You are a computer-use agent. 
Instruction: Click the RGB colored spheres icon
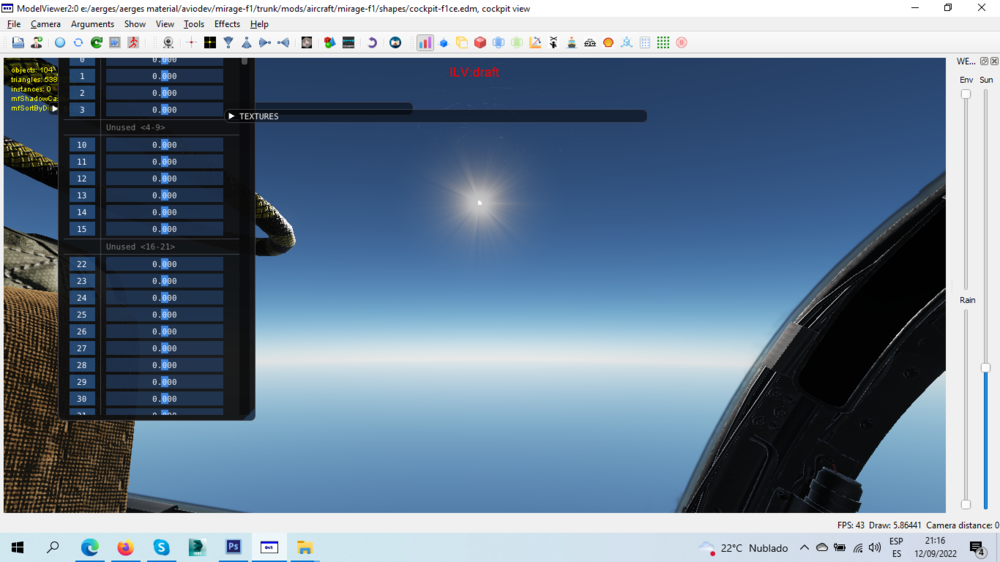[330, 43]
